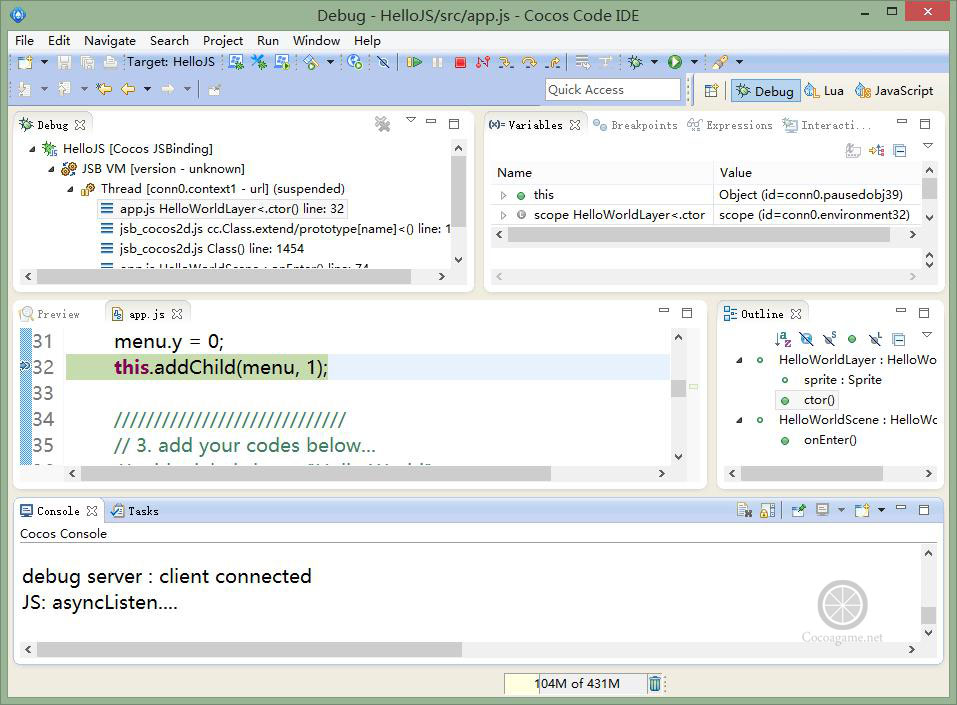957x705 pixels.
Task: Click the Clear Console icon
Action: (x=744, y=510)
